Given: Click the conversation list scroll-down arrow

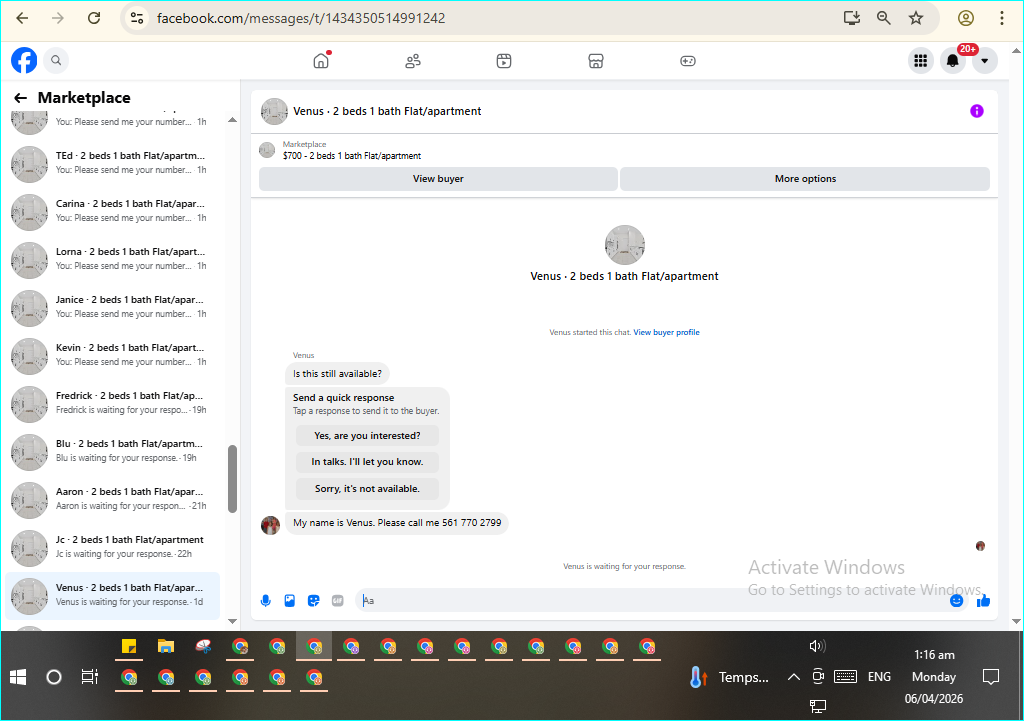Looking at the screenshot, I should point(232,621).
